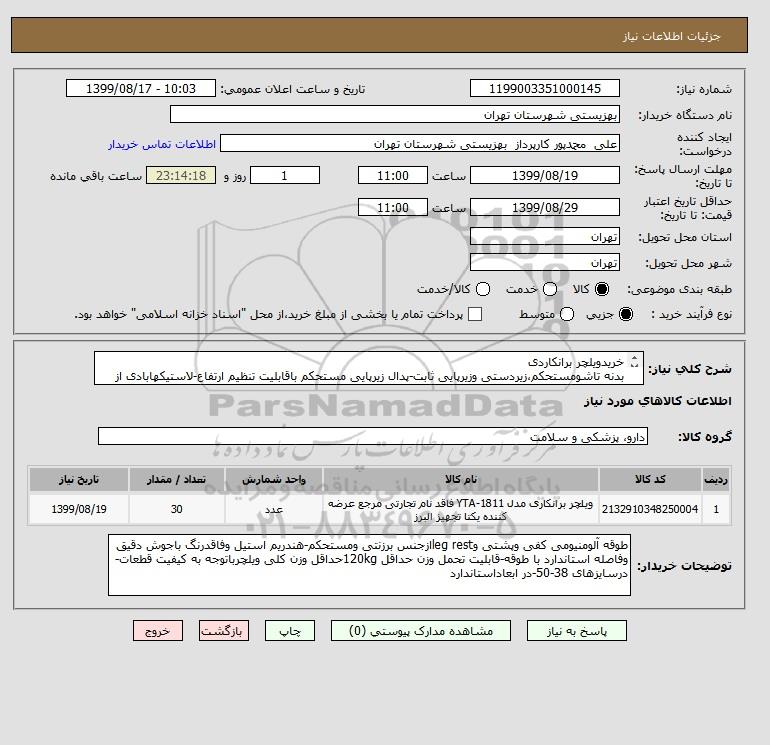
Task: Click the خروج button
Action: point(158,631)
